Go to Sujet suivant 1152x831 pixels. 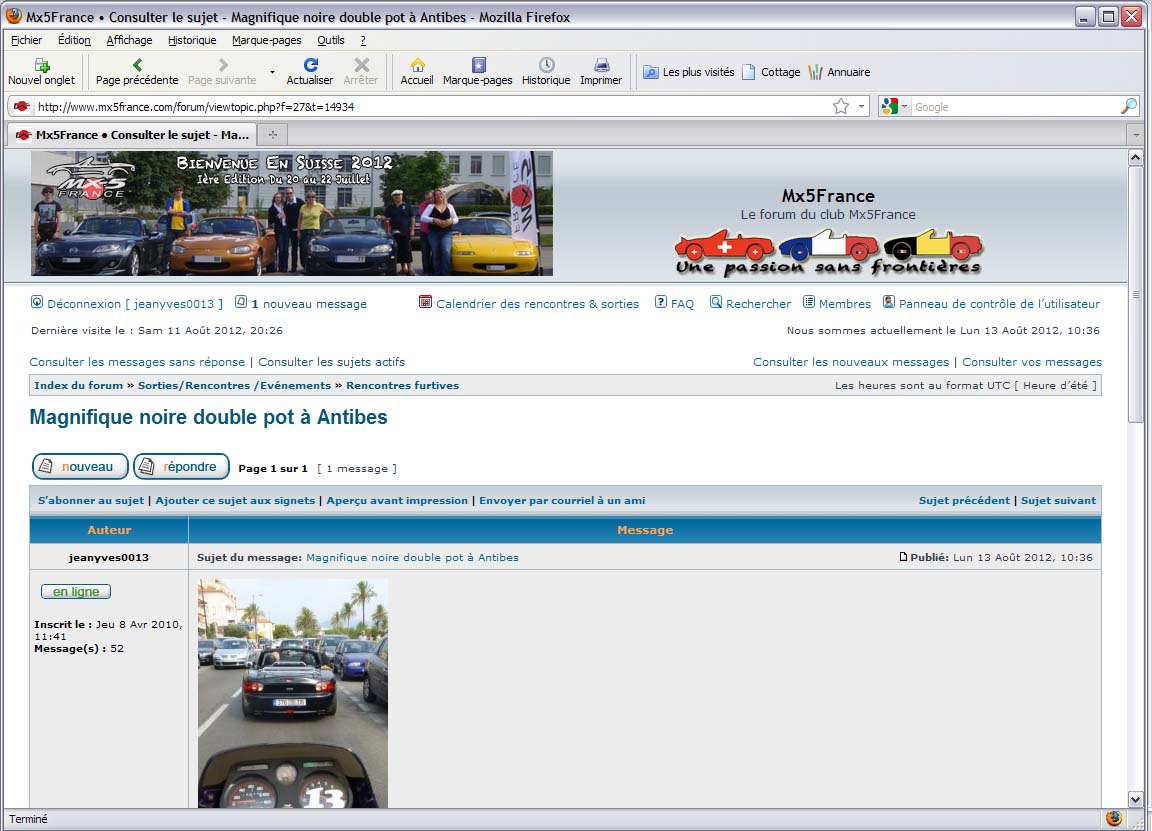(1058, 500)
